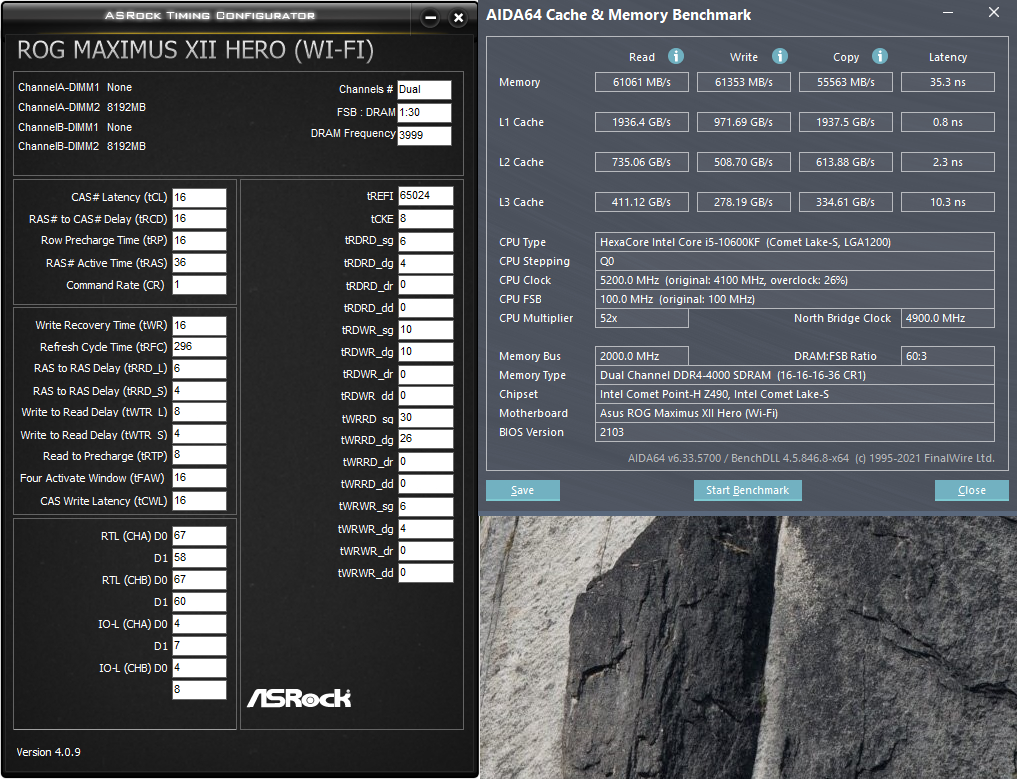Screen dimensions: 1017x779
Task: Click the RTL (CHA) D0 field
Action: point(199,536)
